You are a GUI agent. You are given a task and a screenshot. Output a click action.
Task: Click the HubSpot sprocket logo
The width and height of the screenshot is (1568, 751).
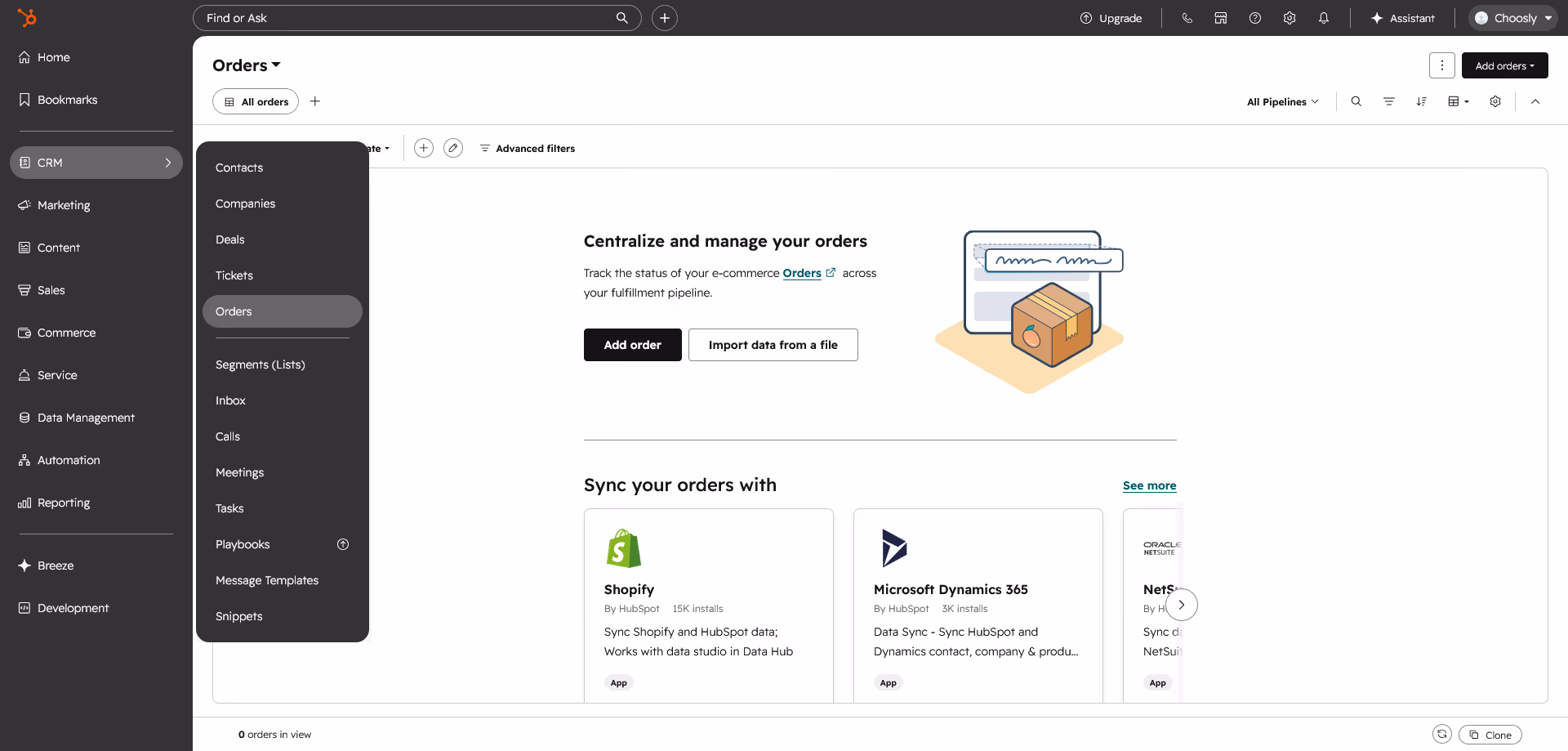tap(27, 17)
